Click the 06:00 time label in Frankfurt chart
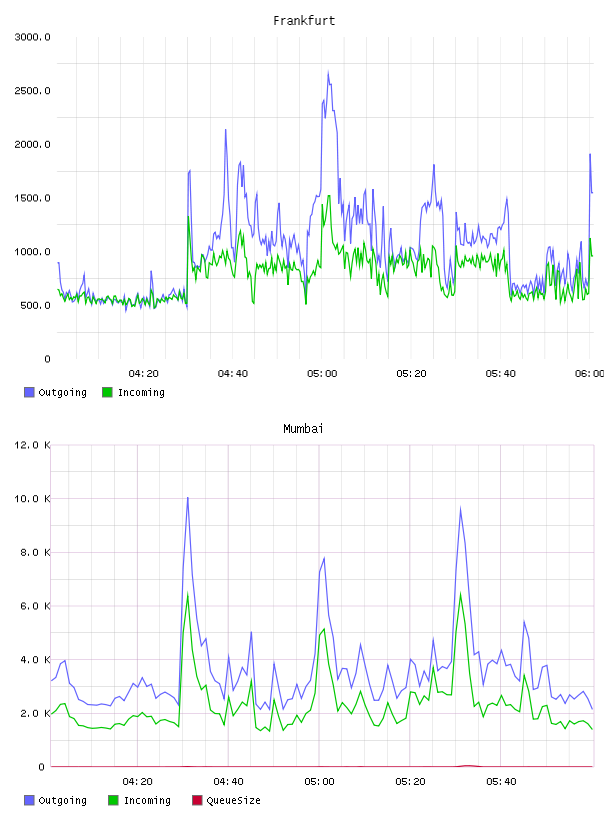This screenshot has height=816, width=608. pyautogui.click(x=590, y=374)
